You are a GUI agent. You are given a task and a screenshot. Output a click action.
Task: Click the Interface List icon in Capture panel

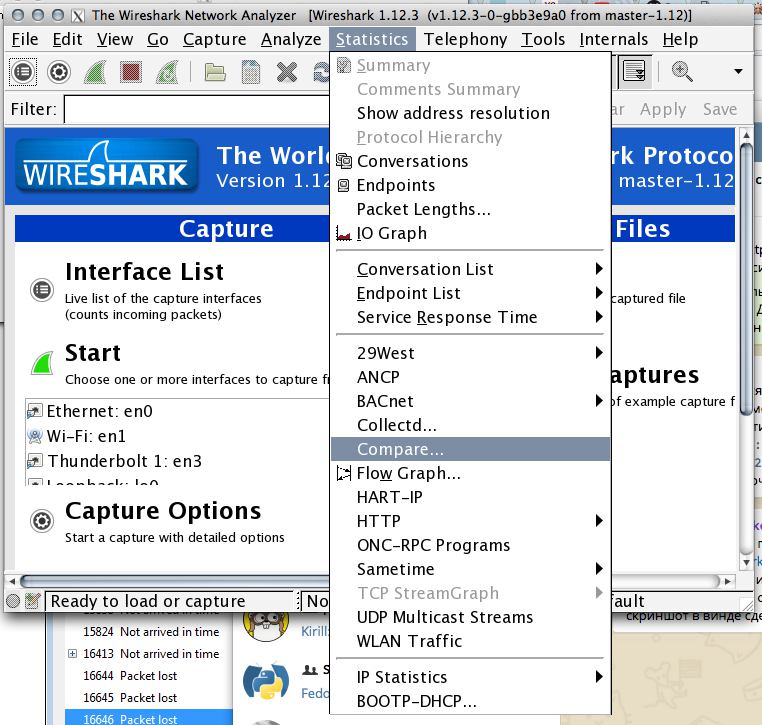tap(42, 290)
